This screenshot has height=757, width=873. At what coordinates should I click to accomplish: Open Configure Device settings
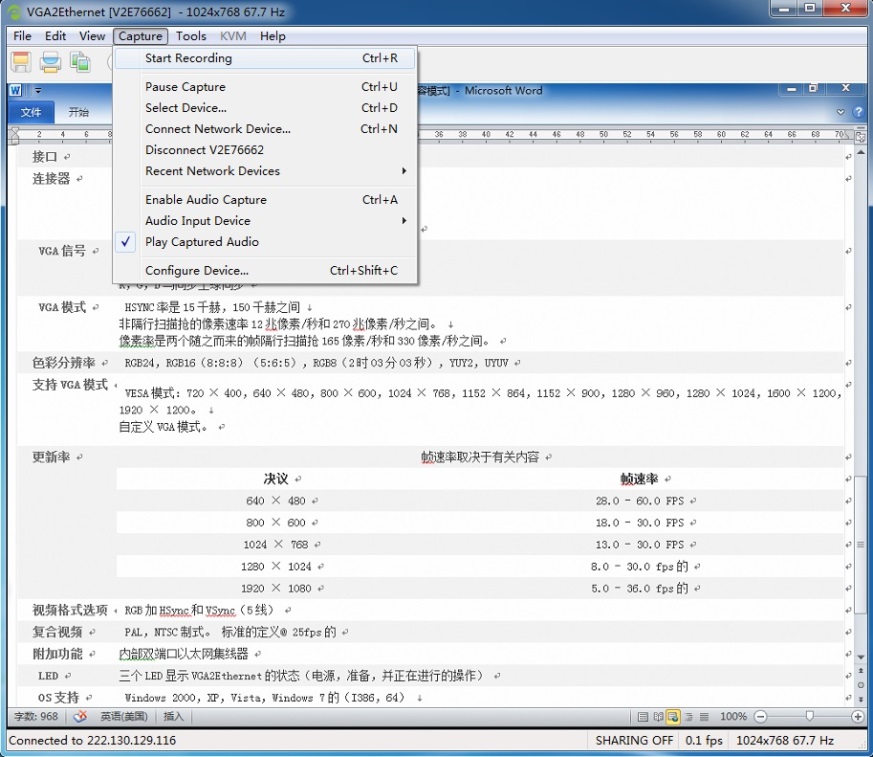click(196, 271)
